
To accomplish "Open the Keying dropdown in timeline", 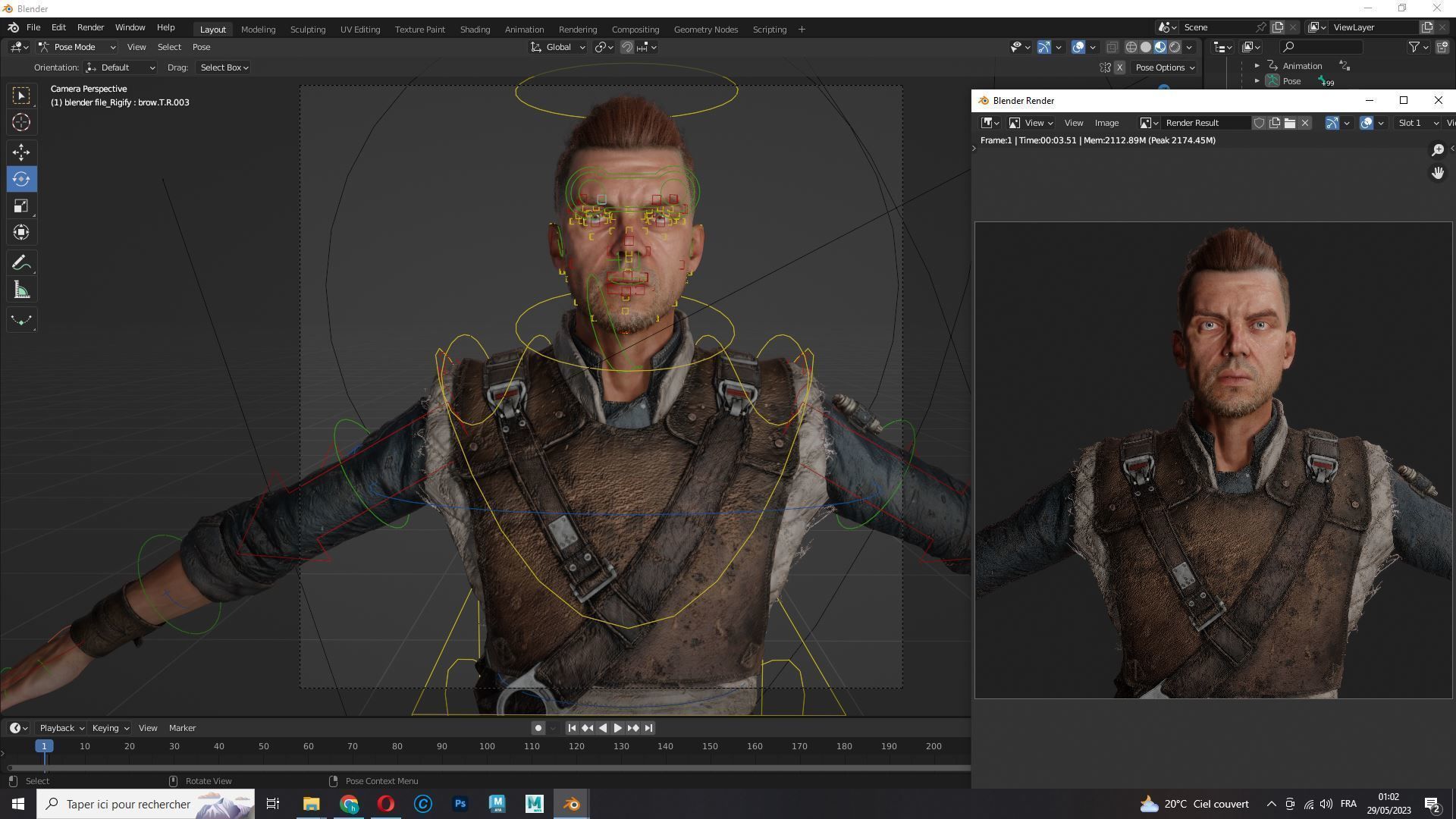I will [110, 728].
